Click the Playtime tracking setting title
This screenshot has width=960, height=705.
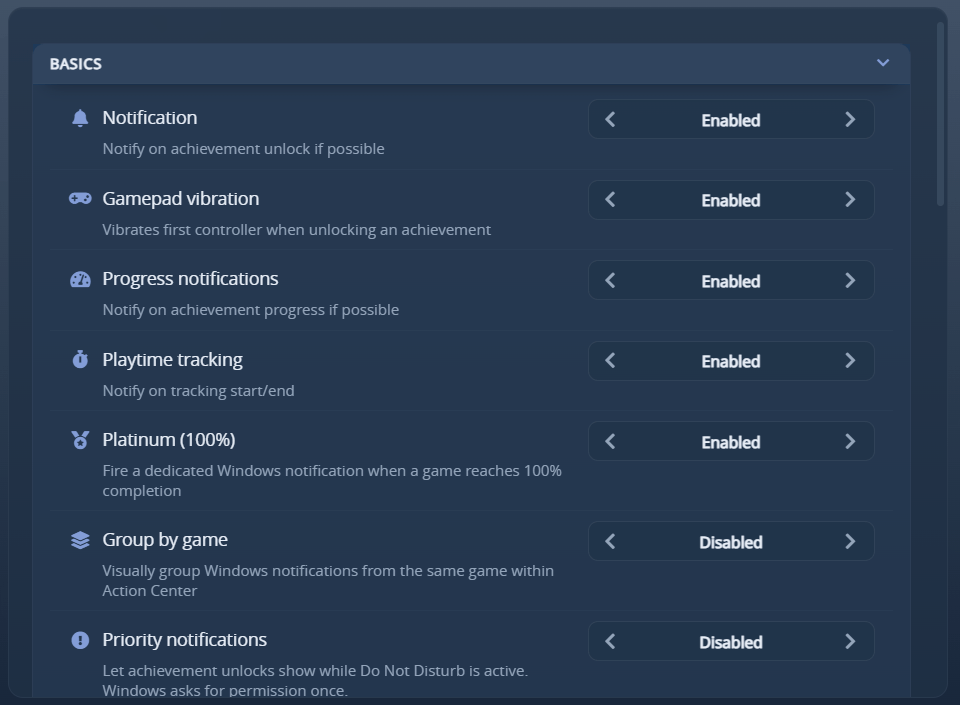tap(173, 360)
